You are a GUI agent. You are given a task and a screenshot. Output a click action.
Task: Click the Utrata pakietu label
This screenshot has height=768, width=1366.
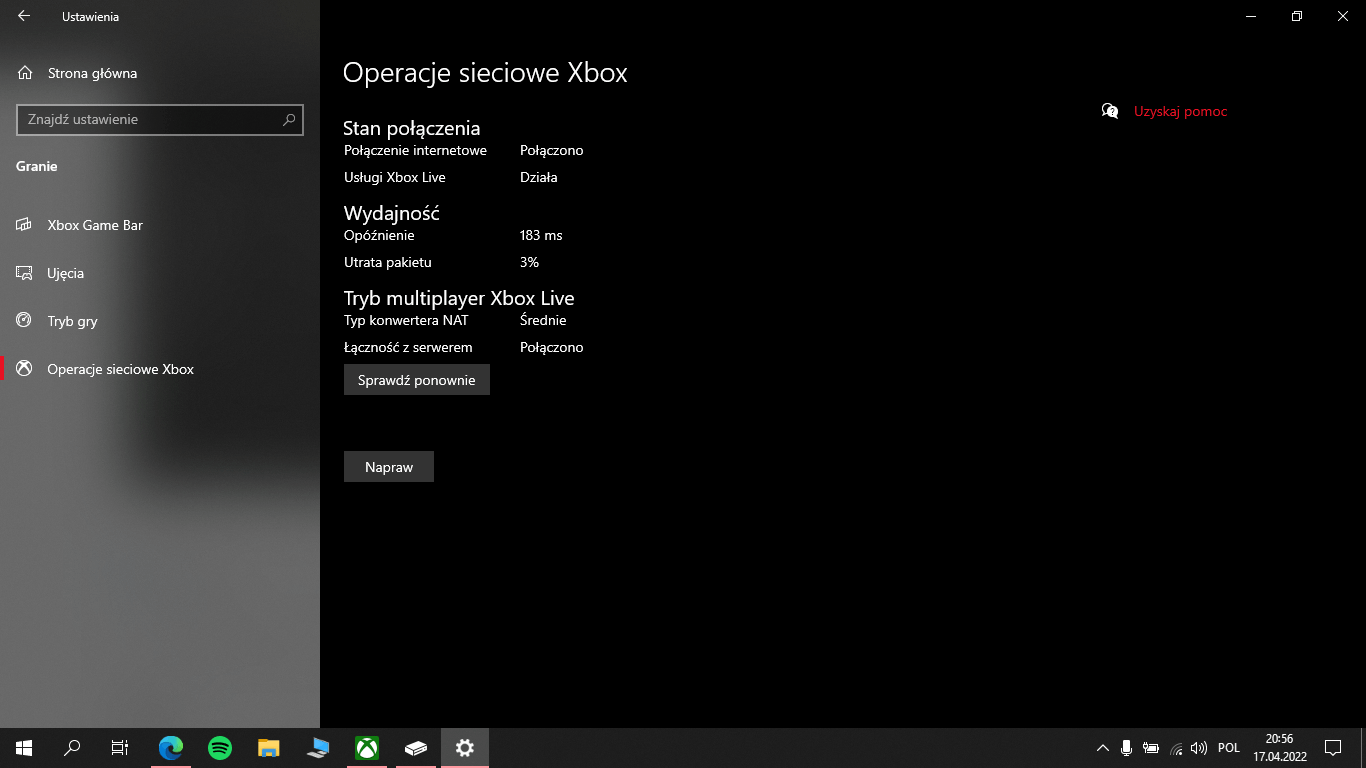388,263
